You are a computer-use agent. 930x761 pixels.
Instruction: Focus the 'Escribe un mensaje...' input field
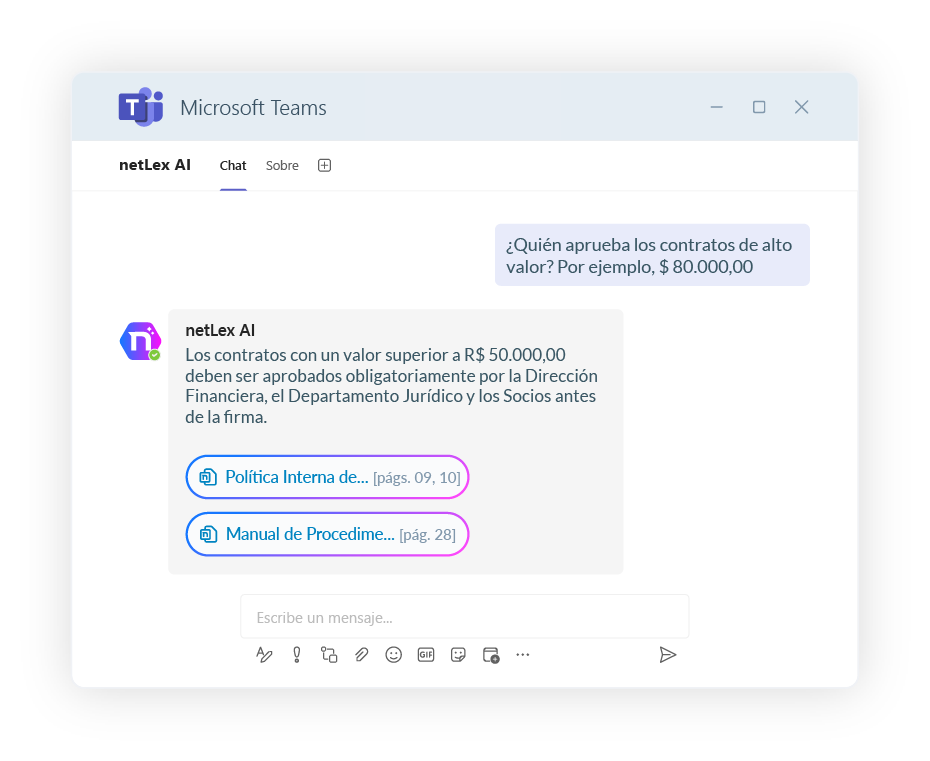(464, 617)
